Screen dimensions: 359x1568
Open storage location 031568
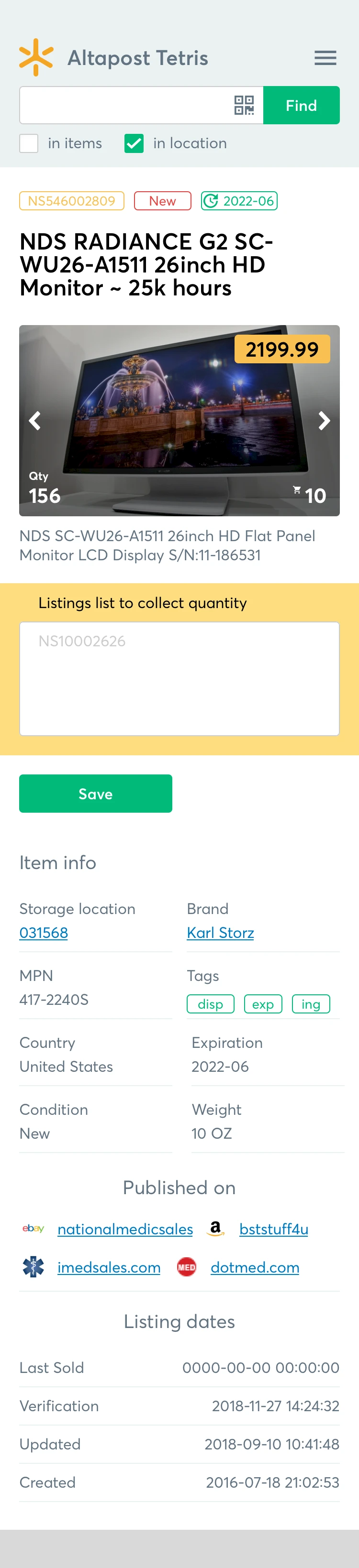[43, 933]
